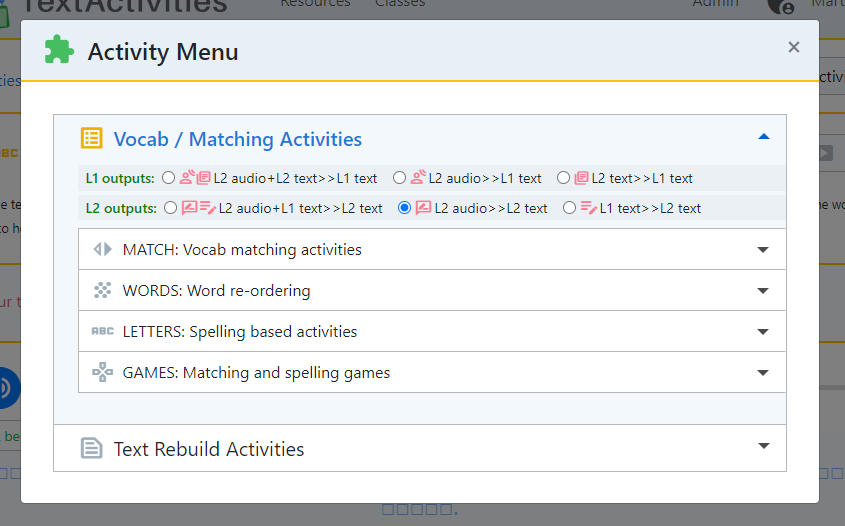This screenshot has height=526, width=845.
Task: Expand GAMES row dropdown arrow
Action: point(763,373)
